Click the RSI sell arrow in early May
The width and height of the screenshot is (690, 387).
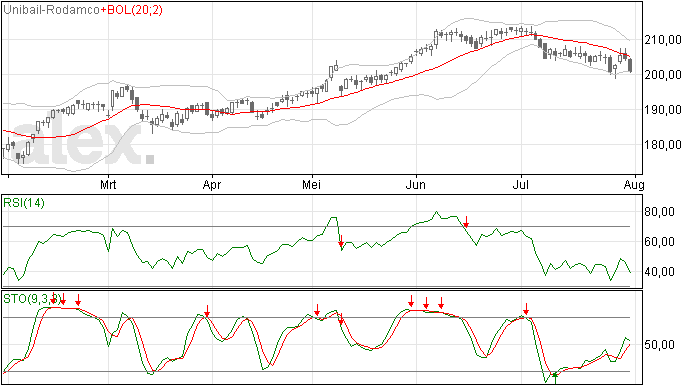coord(341,241)
